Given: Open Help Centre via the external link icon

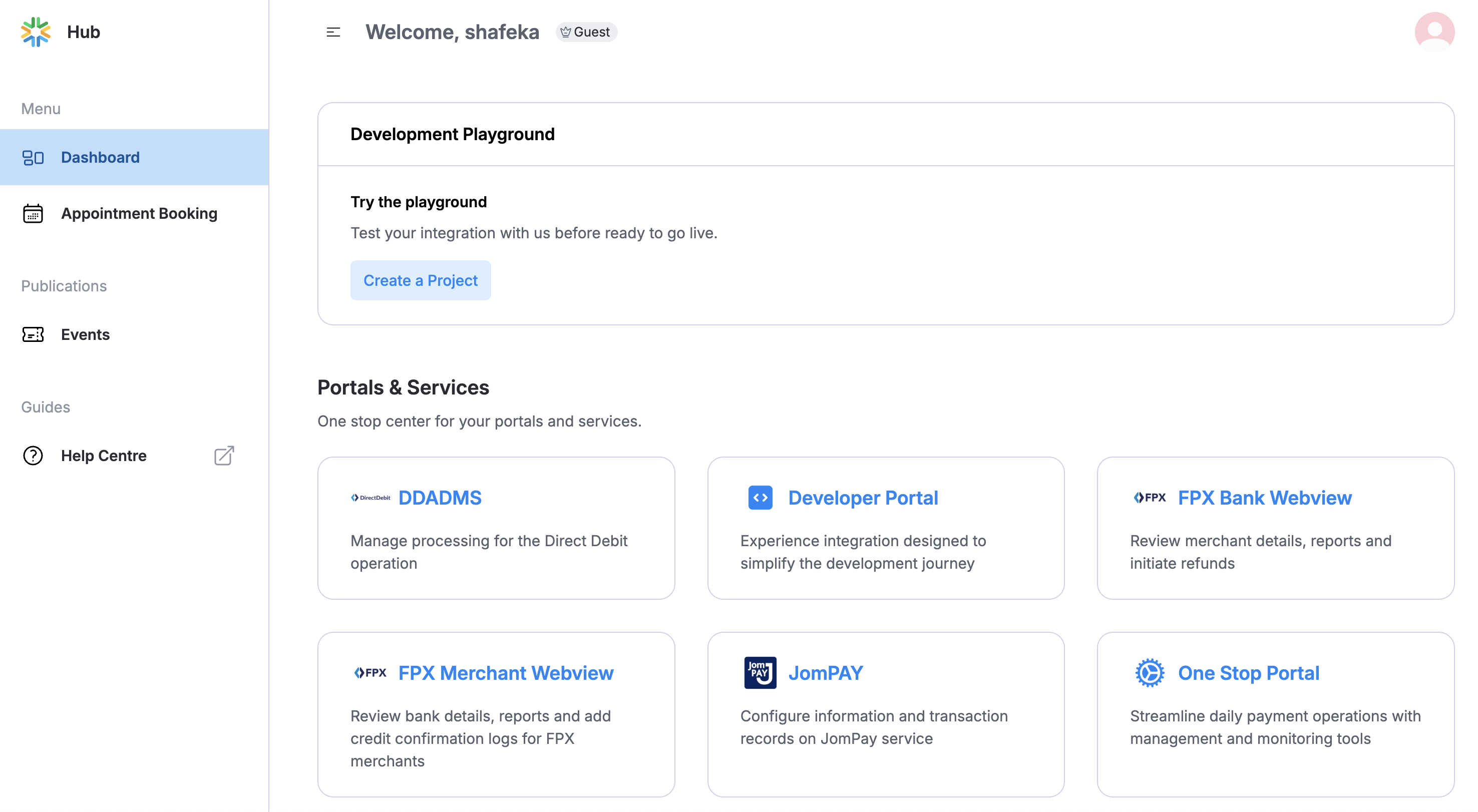Looking at the screenshot, I should pos(224,455).
